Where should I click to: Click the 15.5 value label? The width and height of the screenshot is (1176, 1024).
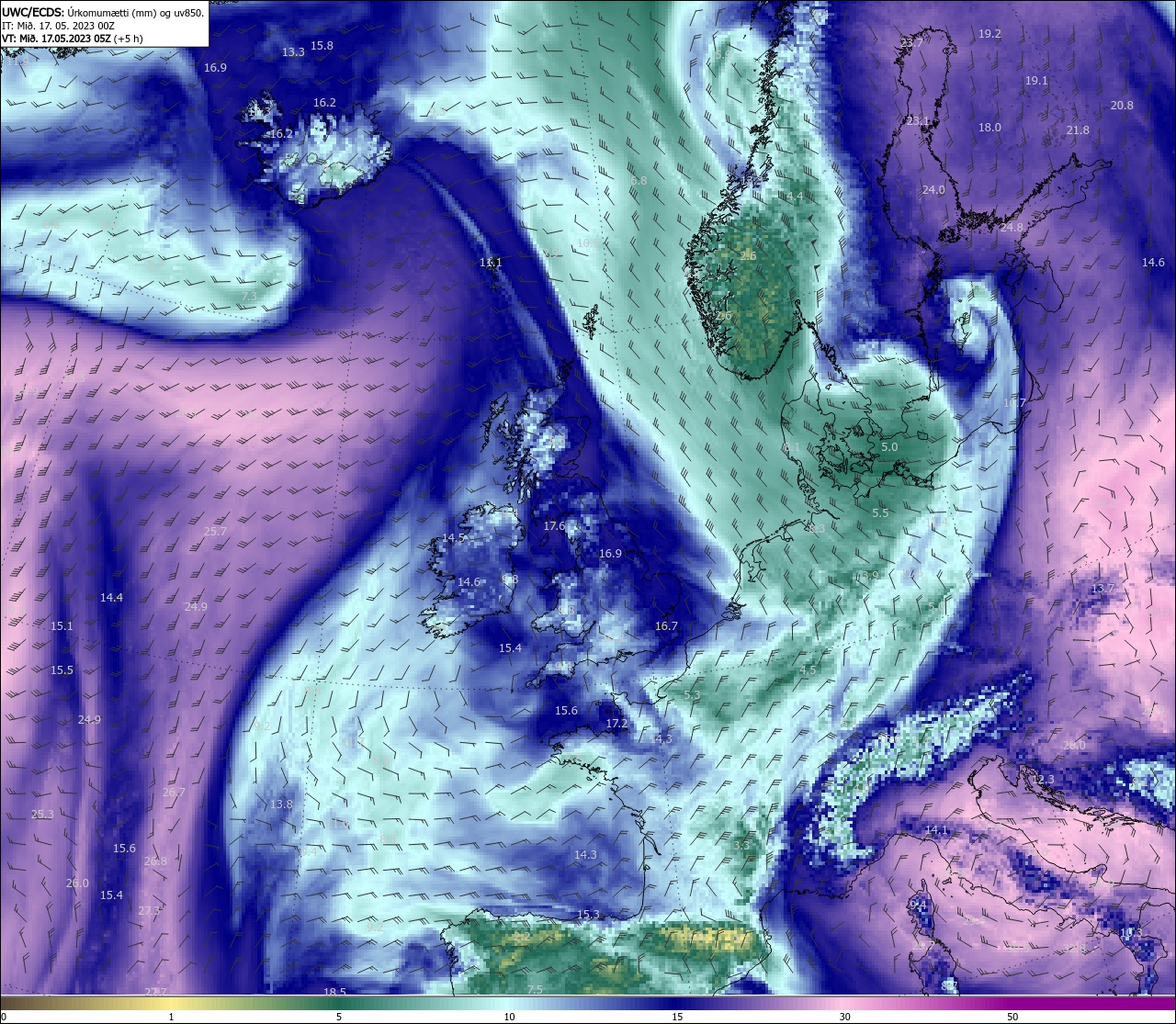click(62, 670)
